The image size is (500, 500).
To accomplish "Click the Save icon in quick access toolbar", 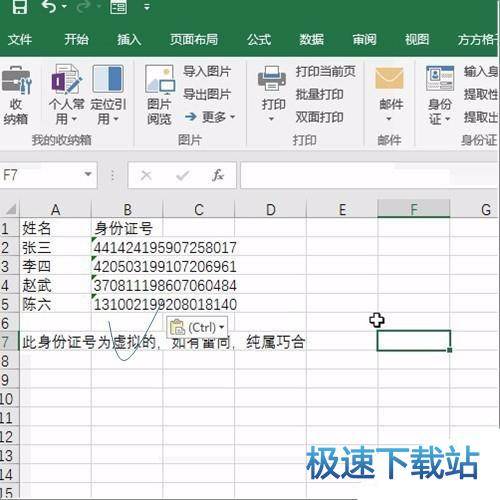I will tap(20, 6).
